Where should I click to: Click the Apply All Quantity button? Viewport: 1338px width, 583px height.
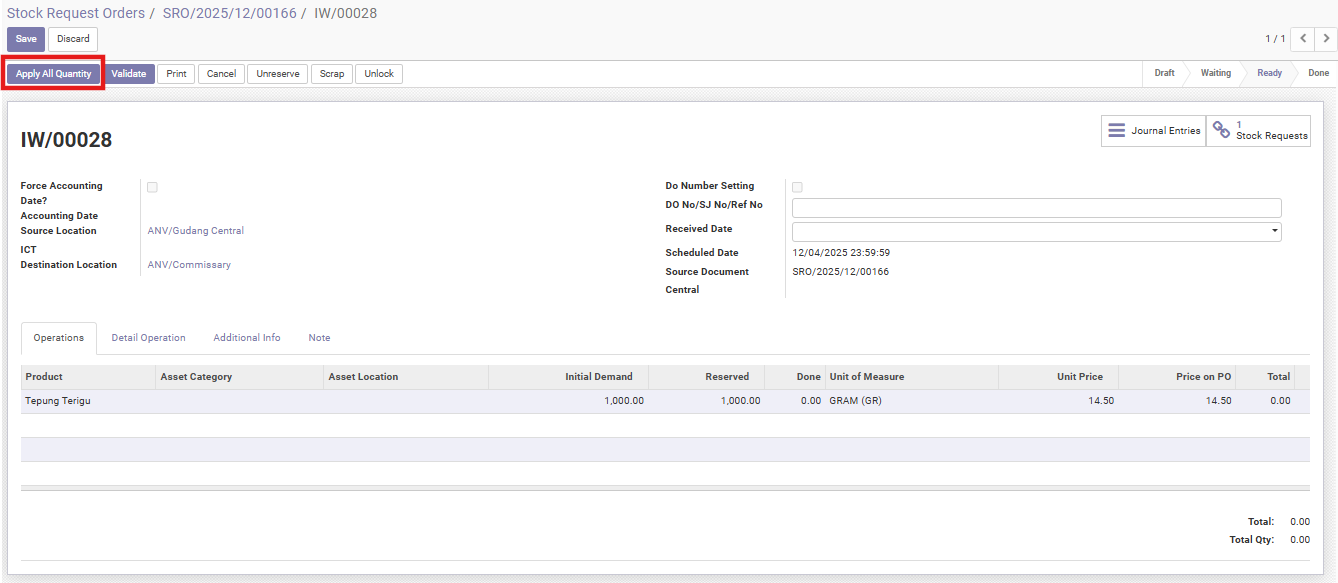coord(53,74)
